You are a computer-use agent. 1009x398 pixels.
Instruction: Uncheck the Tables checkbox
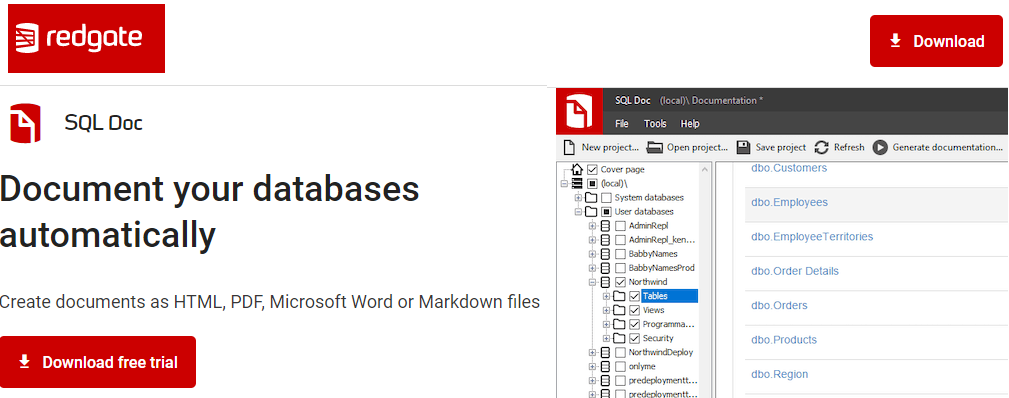click(x=634, y=296)
